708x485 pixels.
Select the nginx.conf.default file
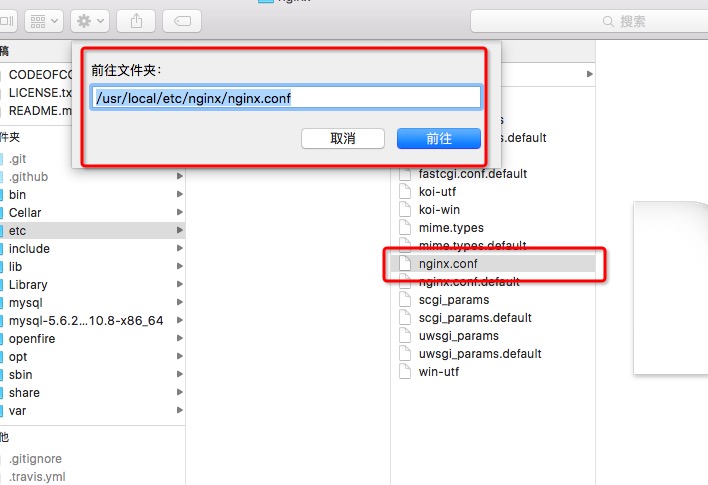469,282
